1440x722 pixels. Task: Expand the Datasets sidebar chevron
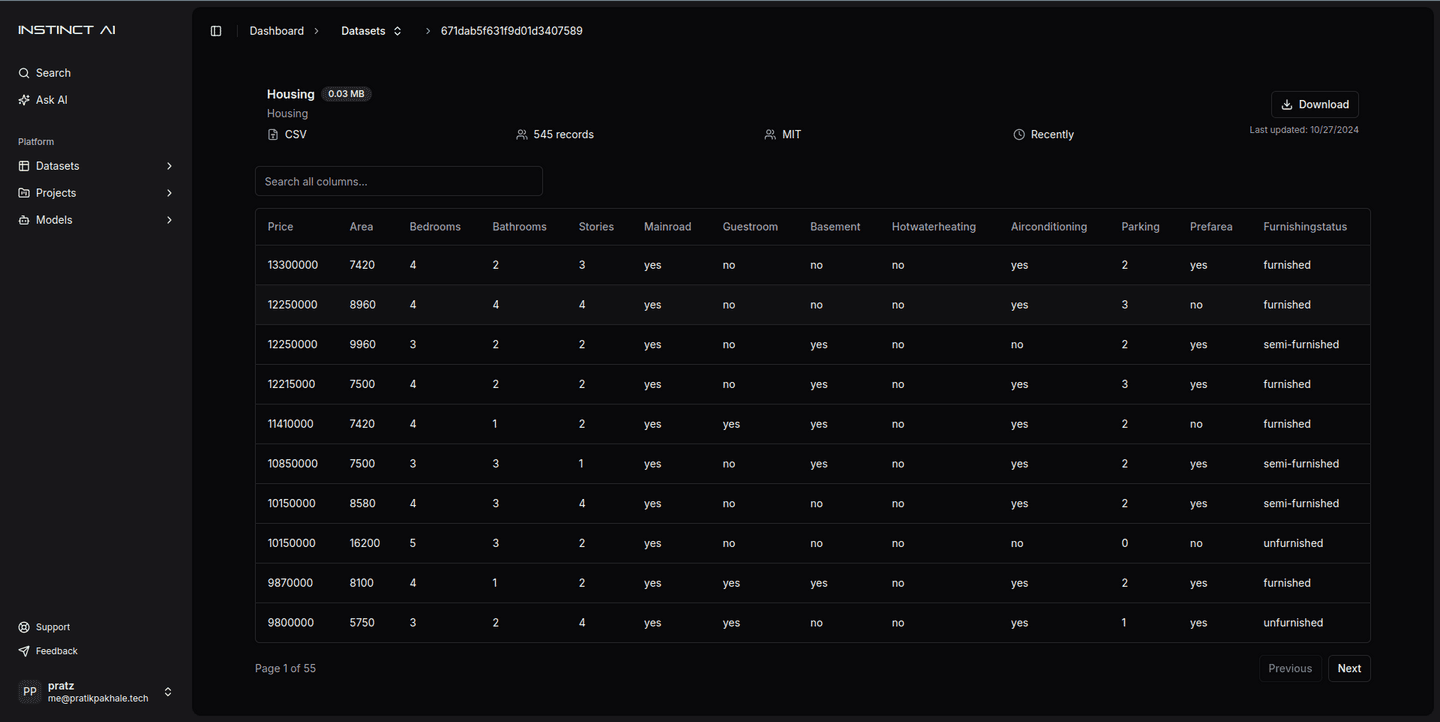(x=169, y=166)
